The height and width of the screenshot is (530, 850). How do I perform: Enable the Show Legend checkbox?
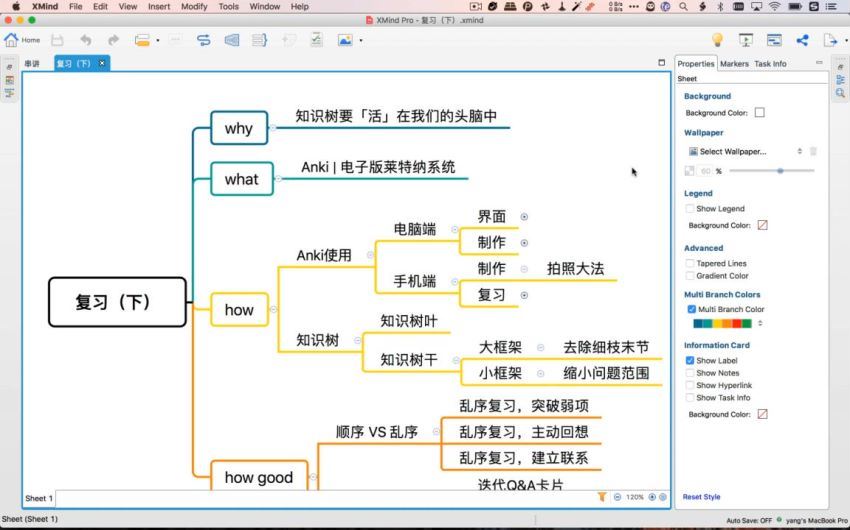pos(690,209)
